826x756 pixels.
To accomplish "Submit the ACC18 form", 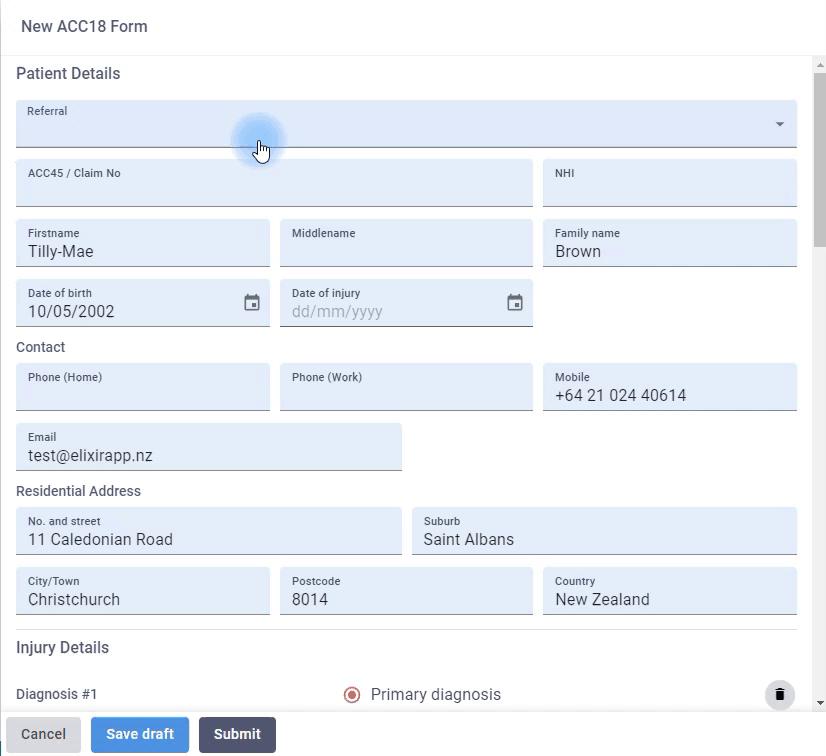I will coord(237,734).
